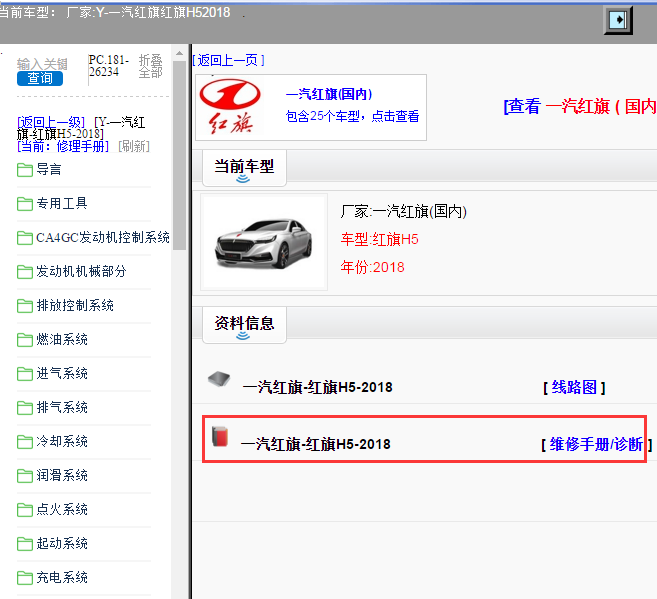
Task: Click the blue 查询 search button
Action: pos(40,78)
